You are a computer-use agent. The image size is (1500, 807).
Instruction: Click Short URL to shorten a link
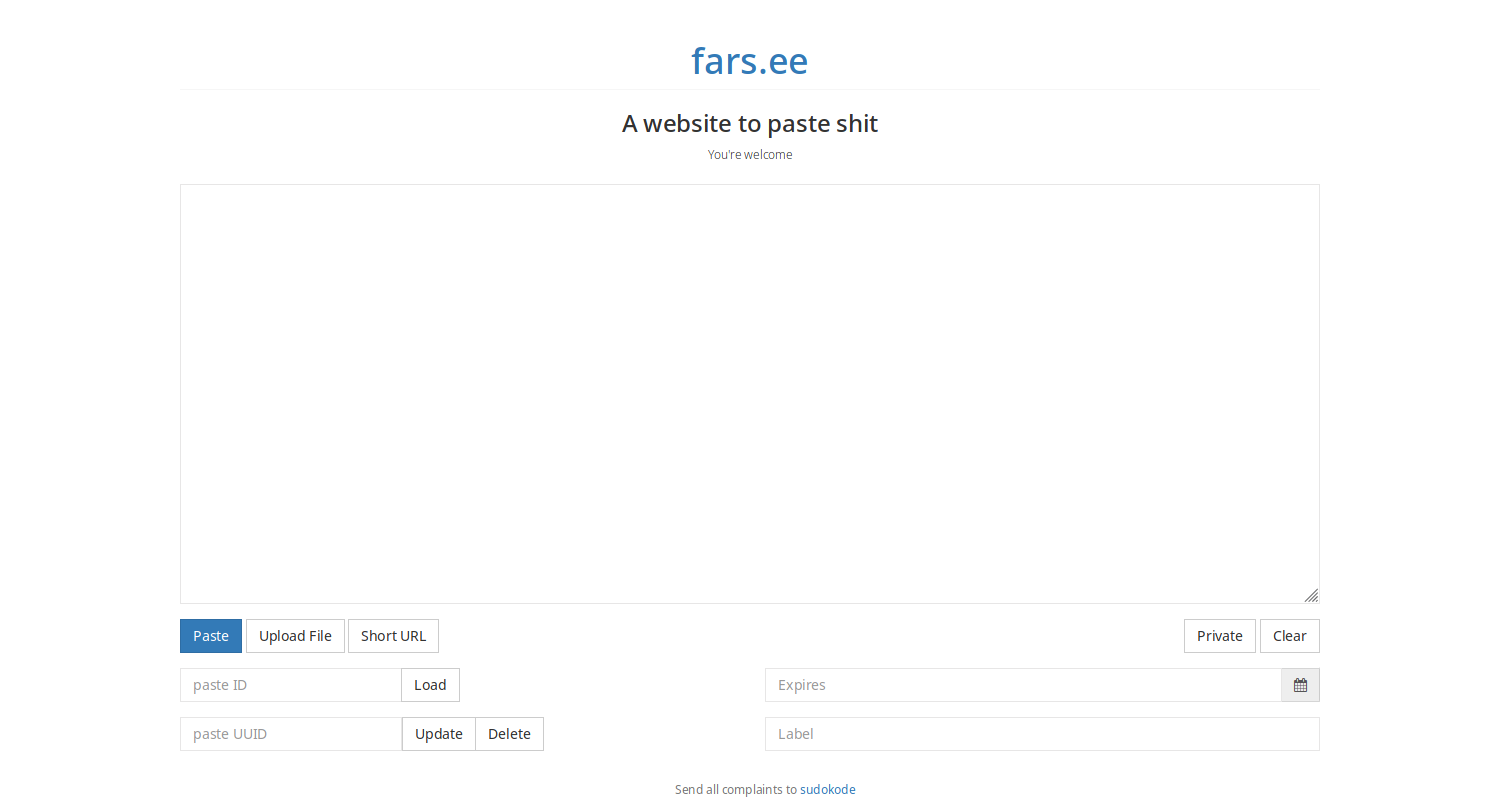click(393, 636)
